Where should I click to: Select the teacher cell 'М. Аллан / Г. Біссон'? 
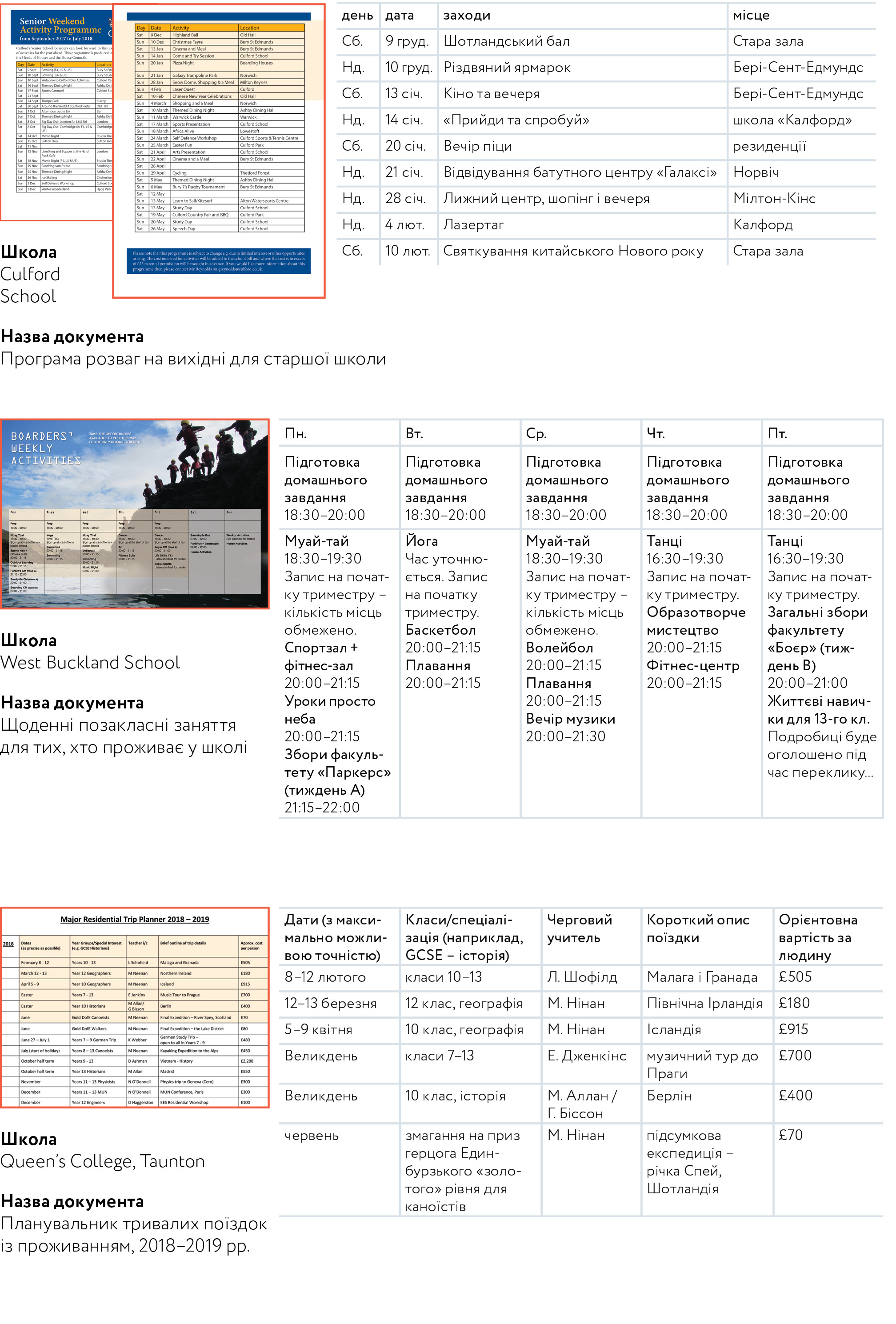[582, 1104]
